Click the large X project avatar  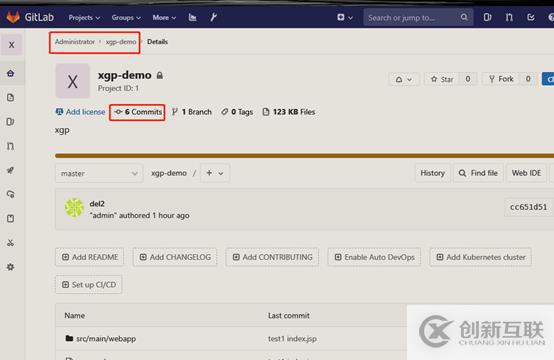pos(72,81)
